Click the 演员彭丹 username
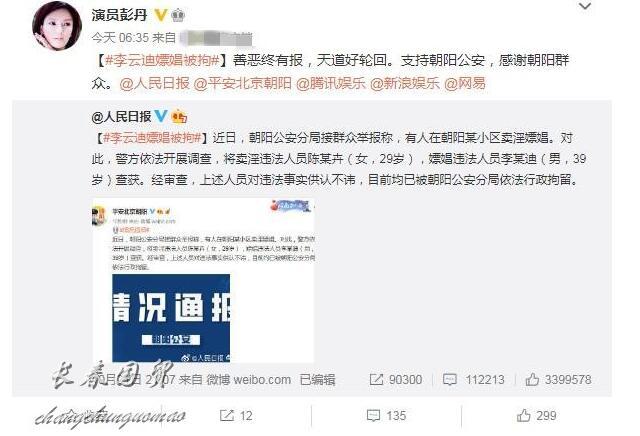This screenshot has height=436, width=640. point(119,15)
